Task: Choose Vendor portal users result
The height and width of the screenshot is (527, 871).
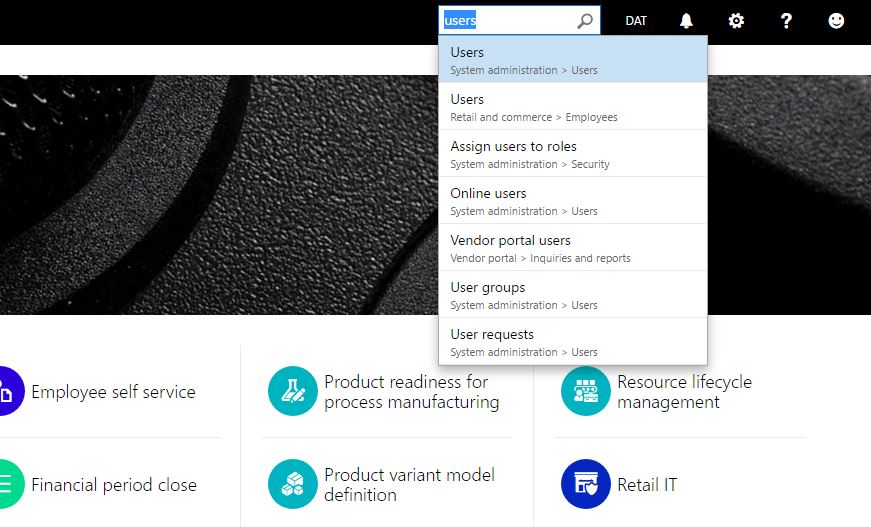Action: pyautogui.click(x=572, y=248)
